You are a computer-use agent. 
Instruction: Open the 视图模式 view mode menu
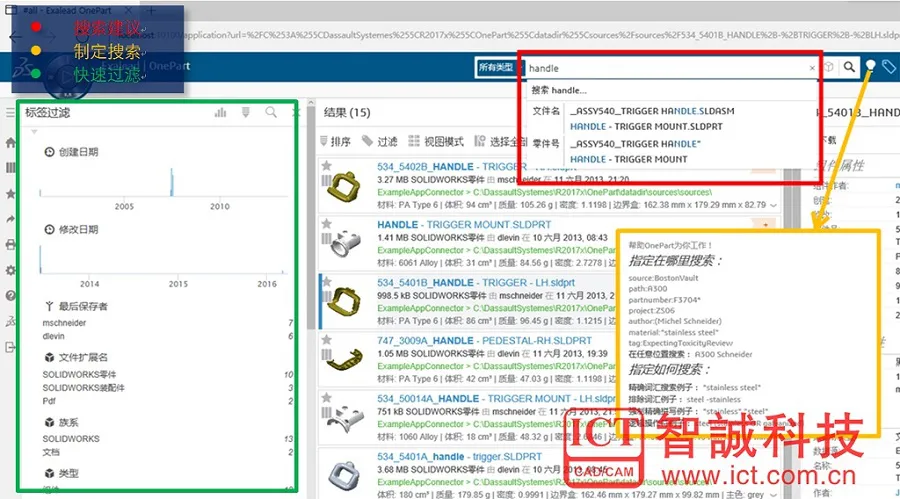click(436, 141)
